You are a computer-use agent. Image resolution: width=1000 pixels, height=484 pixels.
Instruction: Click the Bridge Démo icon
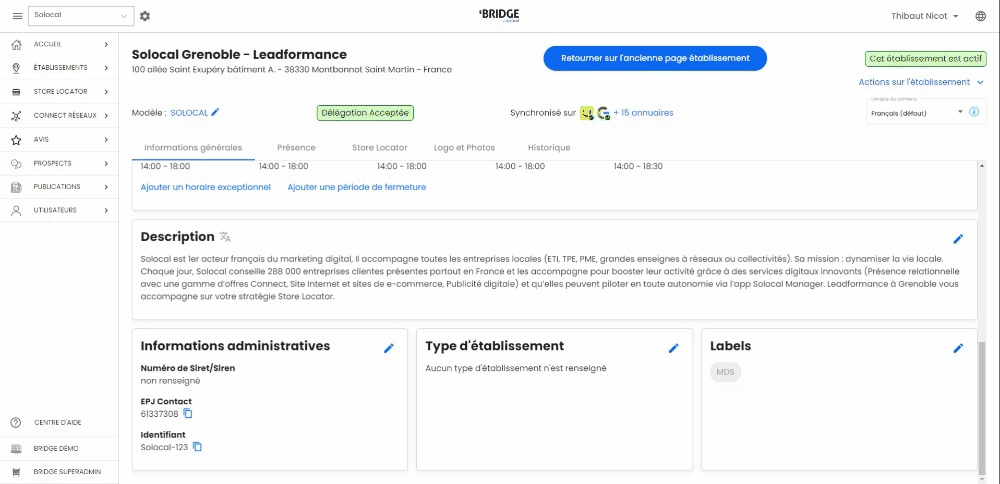click(x=17, y=448)
